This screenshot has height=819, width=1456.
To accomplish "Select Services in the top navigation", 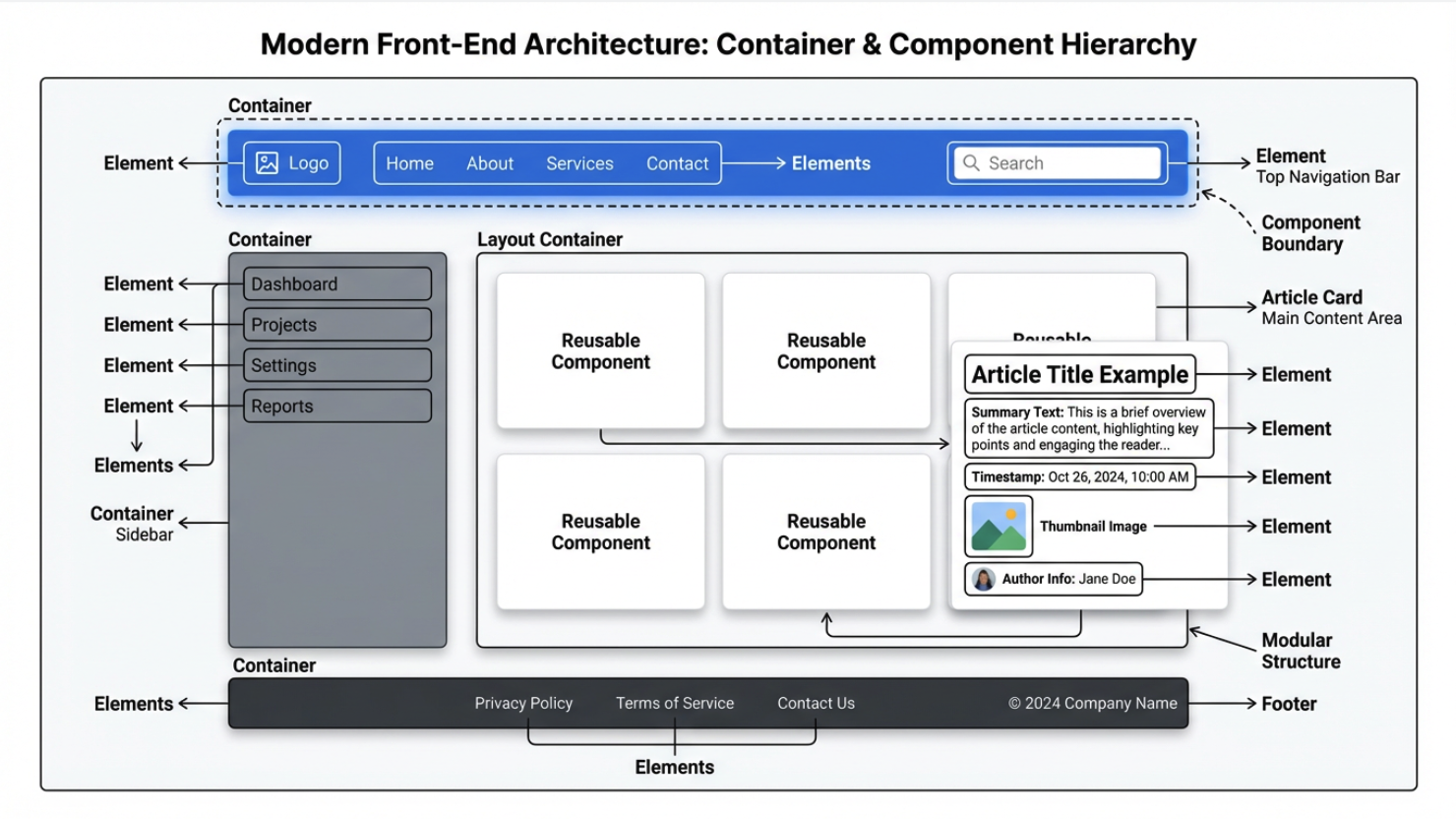I will pos(579,163).
